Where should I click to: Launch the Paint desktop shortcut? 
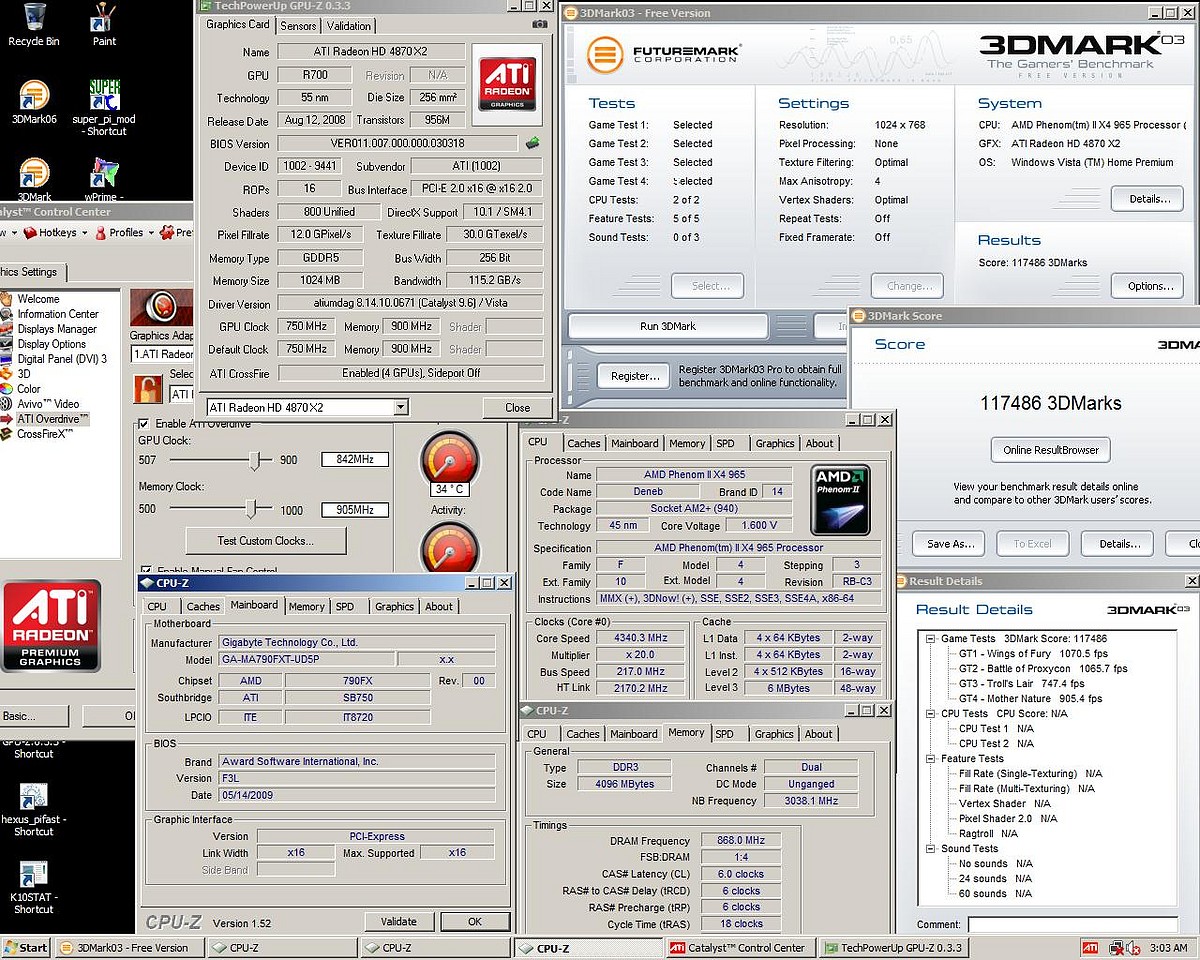tap(104, 25)
